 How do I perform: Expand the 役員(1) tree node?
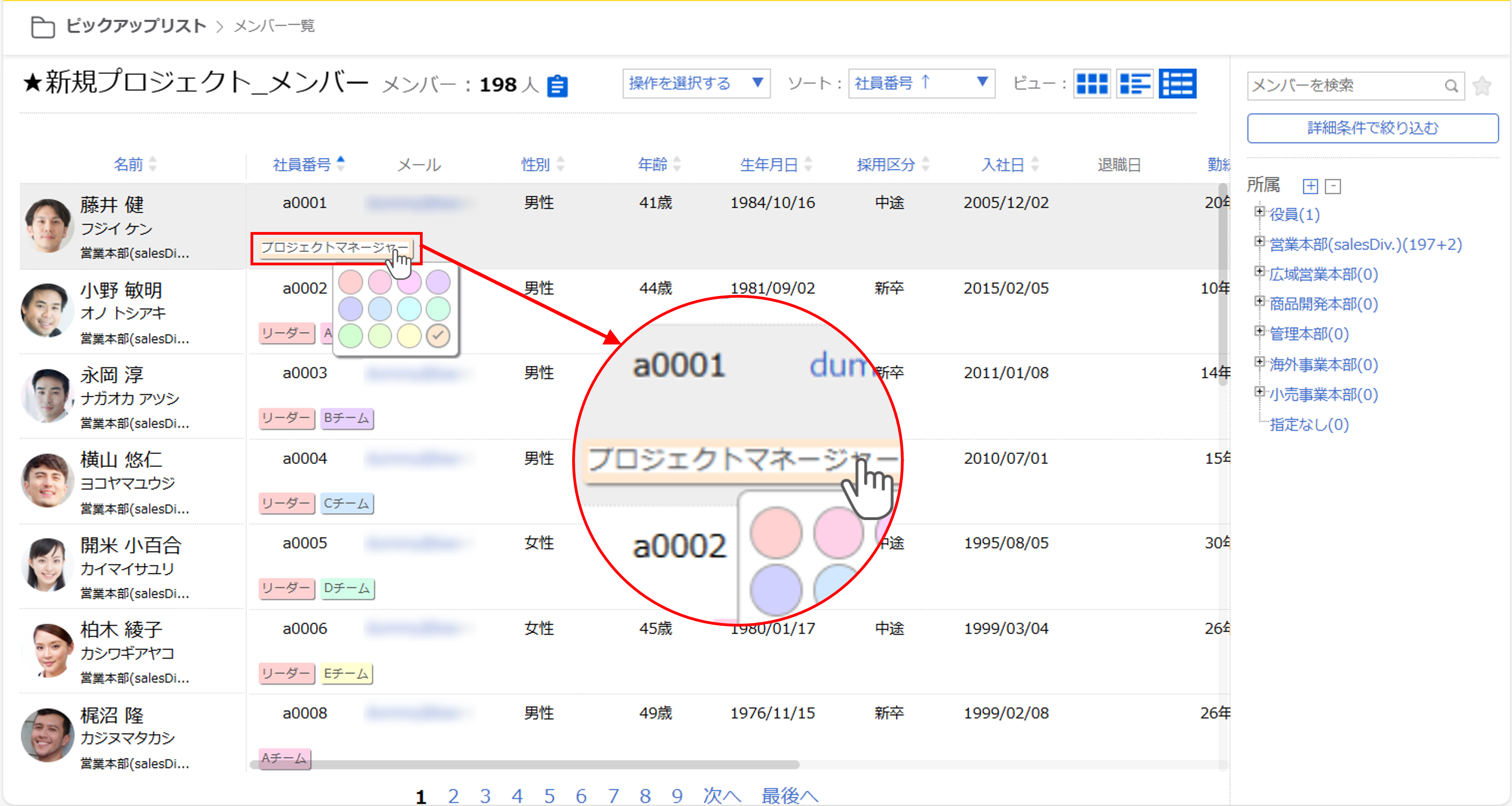pos(1259,211)
